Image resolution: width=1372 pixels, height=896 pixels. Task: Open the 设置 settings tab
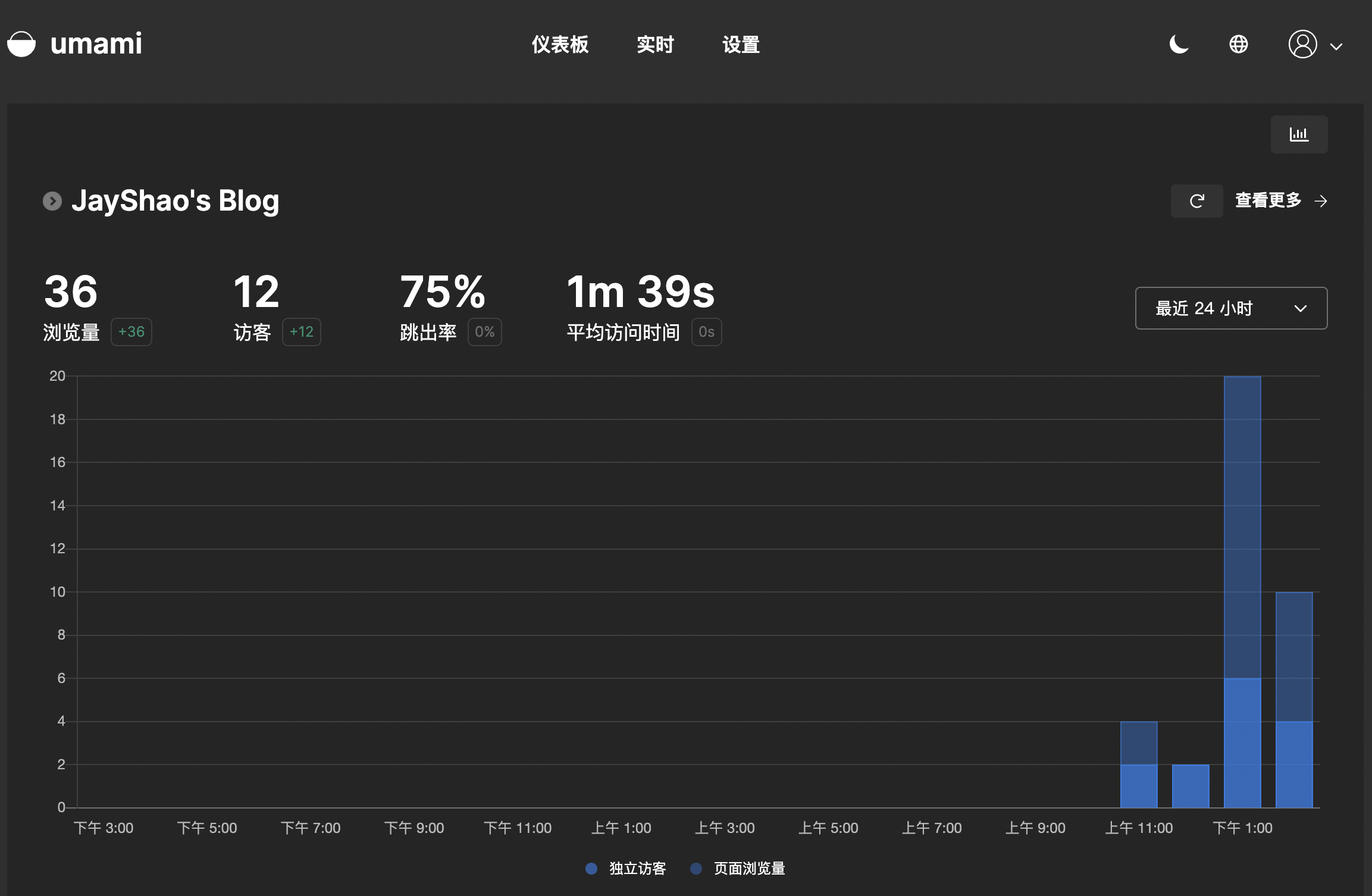click(x=741, y=45)
